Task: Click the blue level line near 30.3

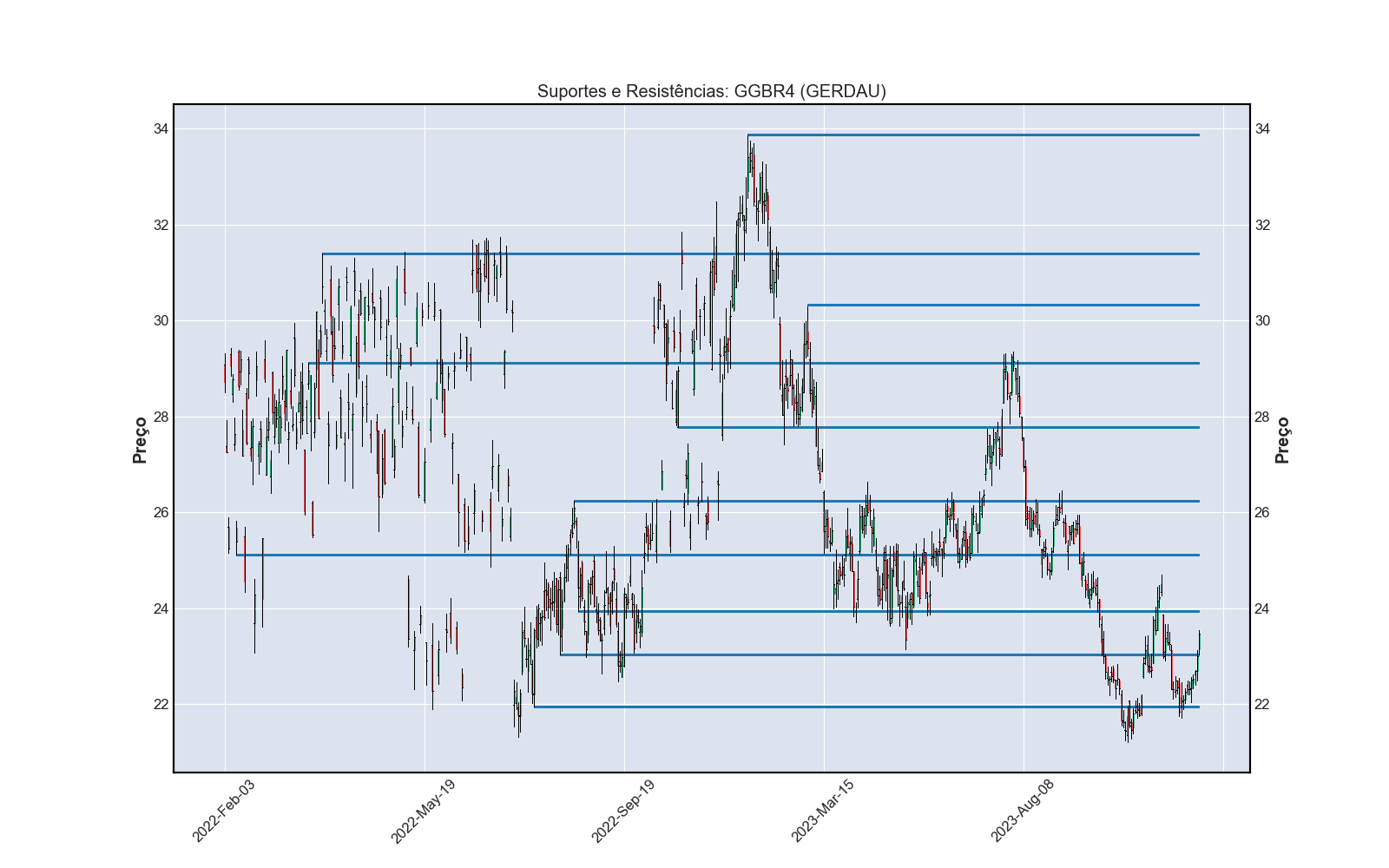Action: coord(1004,305)
